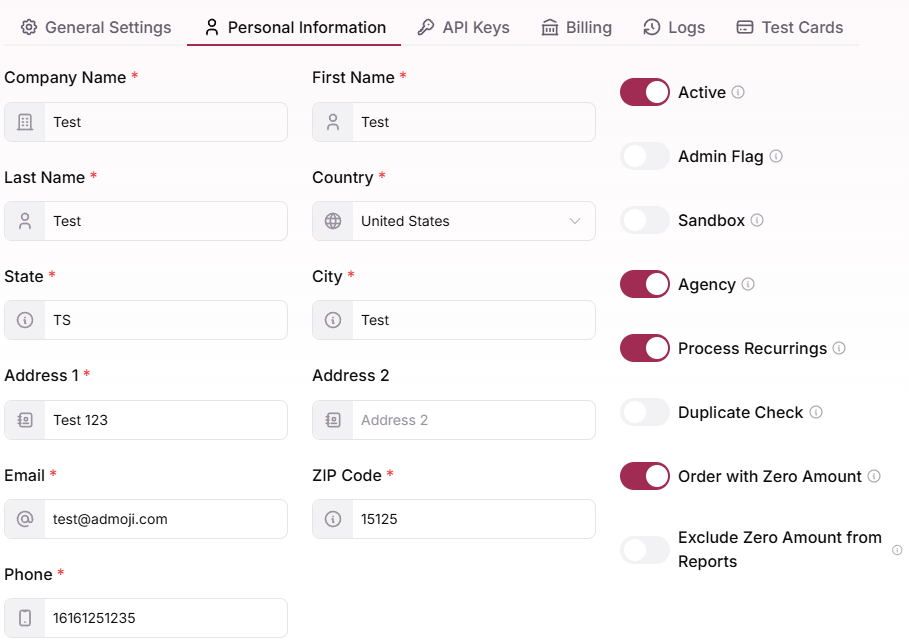Click the City input field

454,320
